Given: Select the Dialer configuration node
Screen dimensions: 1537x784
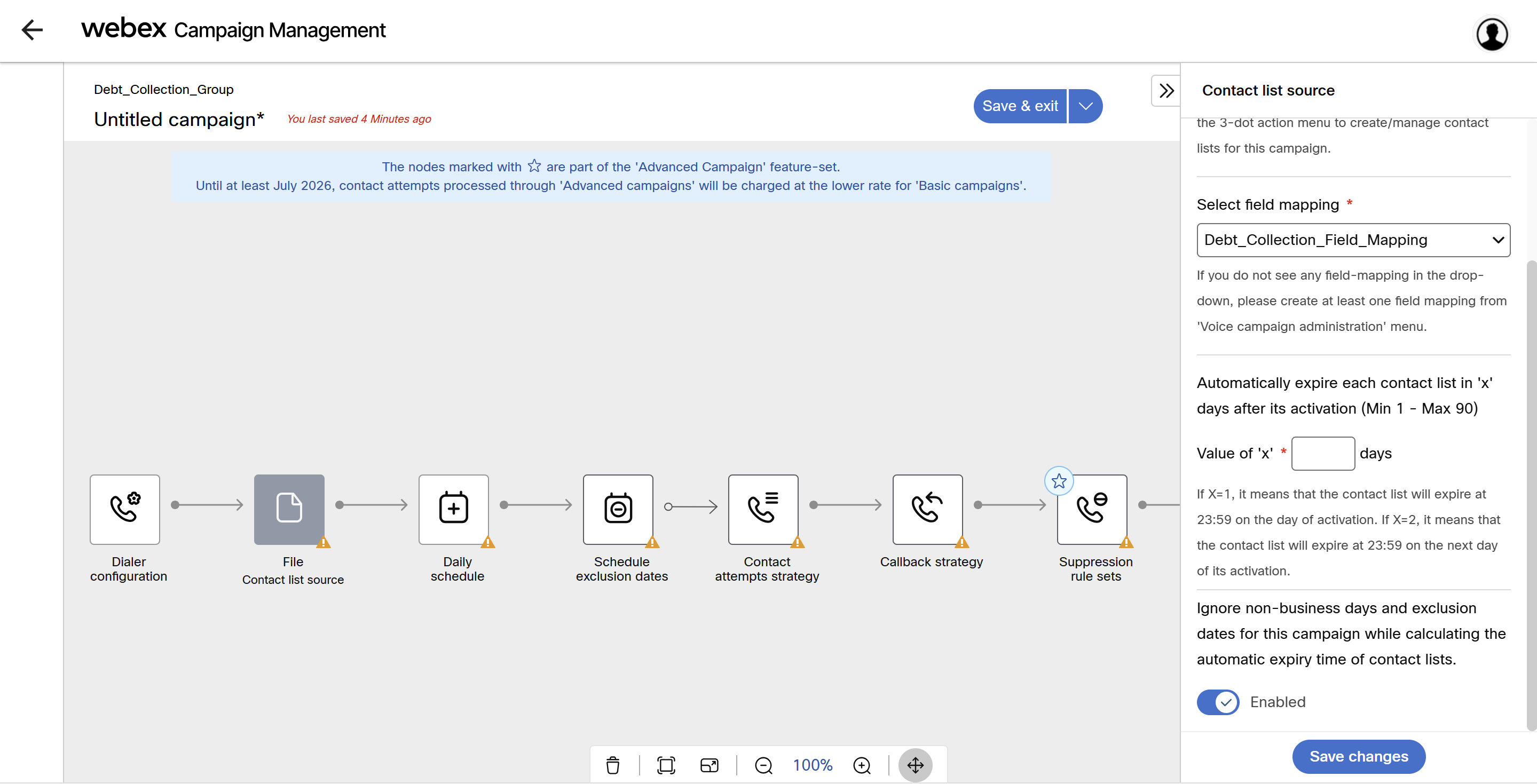Looking at the screenshot, I should 125,509.
